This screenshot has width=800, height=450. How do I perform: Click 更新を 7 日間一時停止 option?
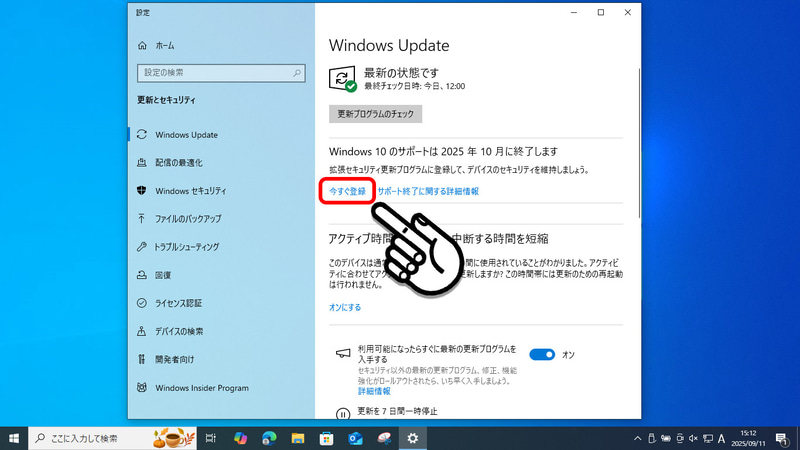point(397,411)
